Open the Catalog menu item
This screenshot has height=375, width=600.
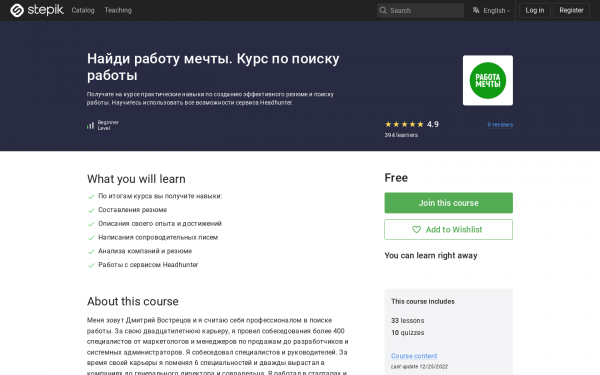(x=83, y=10)
